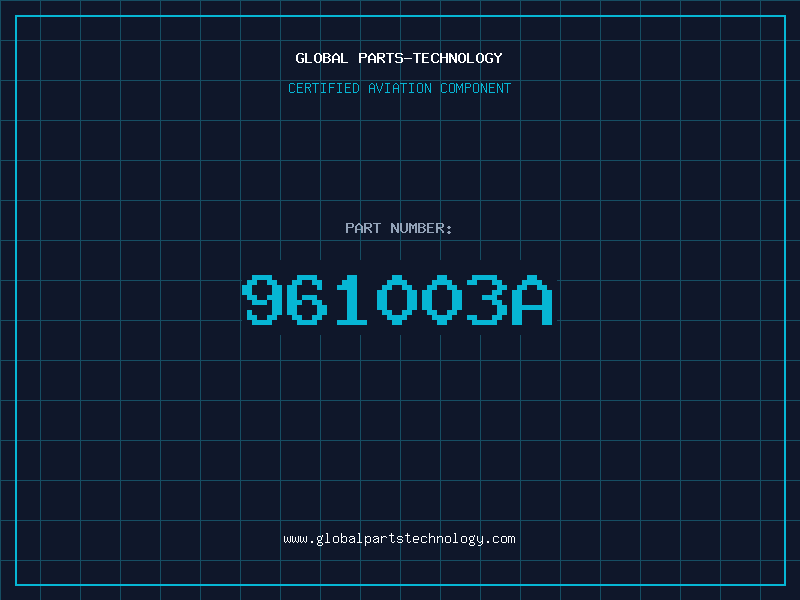Select the part number 961003A
The image size is (800, 600).
pyautogui.click(x=397, y=300)
